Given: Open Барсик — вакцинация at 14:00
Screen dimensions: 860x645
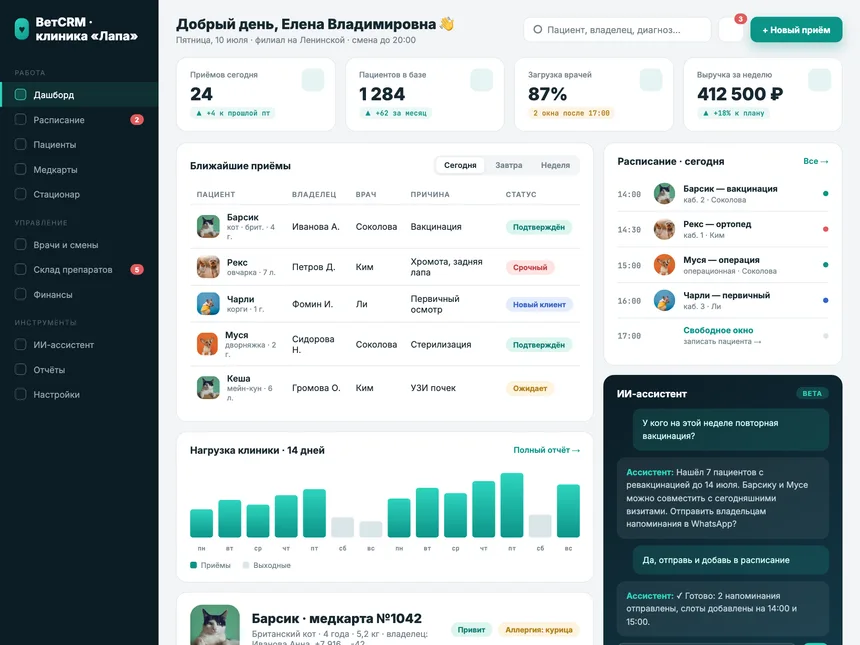Looking at the screenshot, I should [722, 194].
